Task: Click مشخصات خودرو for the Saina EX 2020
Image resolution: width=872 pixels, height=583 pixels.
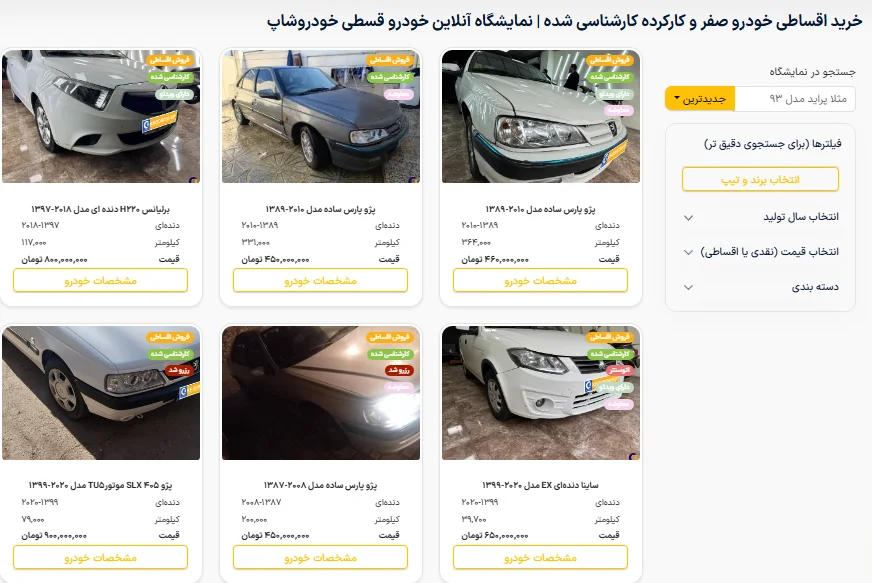Action: tap(540, 557)
